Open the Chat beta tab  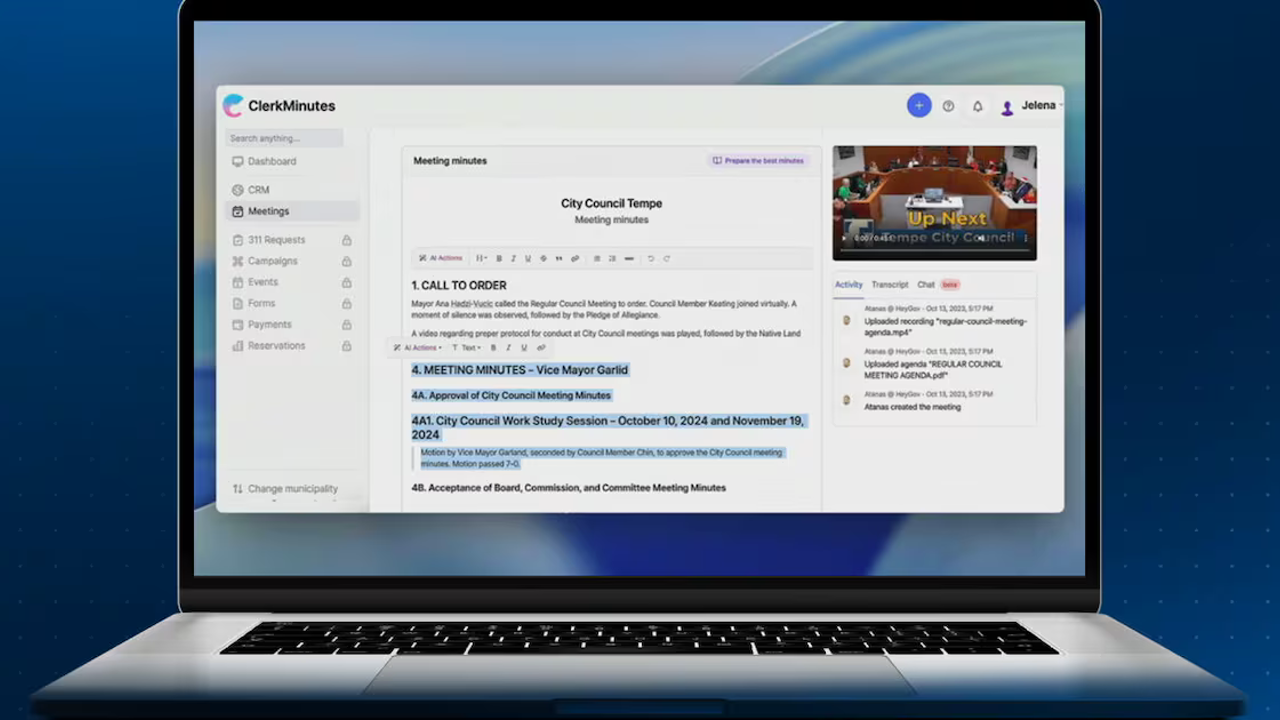pos(926,285)
